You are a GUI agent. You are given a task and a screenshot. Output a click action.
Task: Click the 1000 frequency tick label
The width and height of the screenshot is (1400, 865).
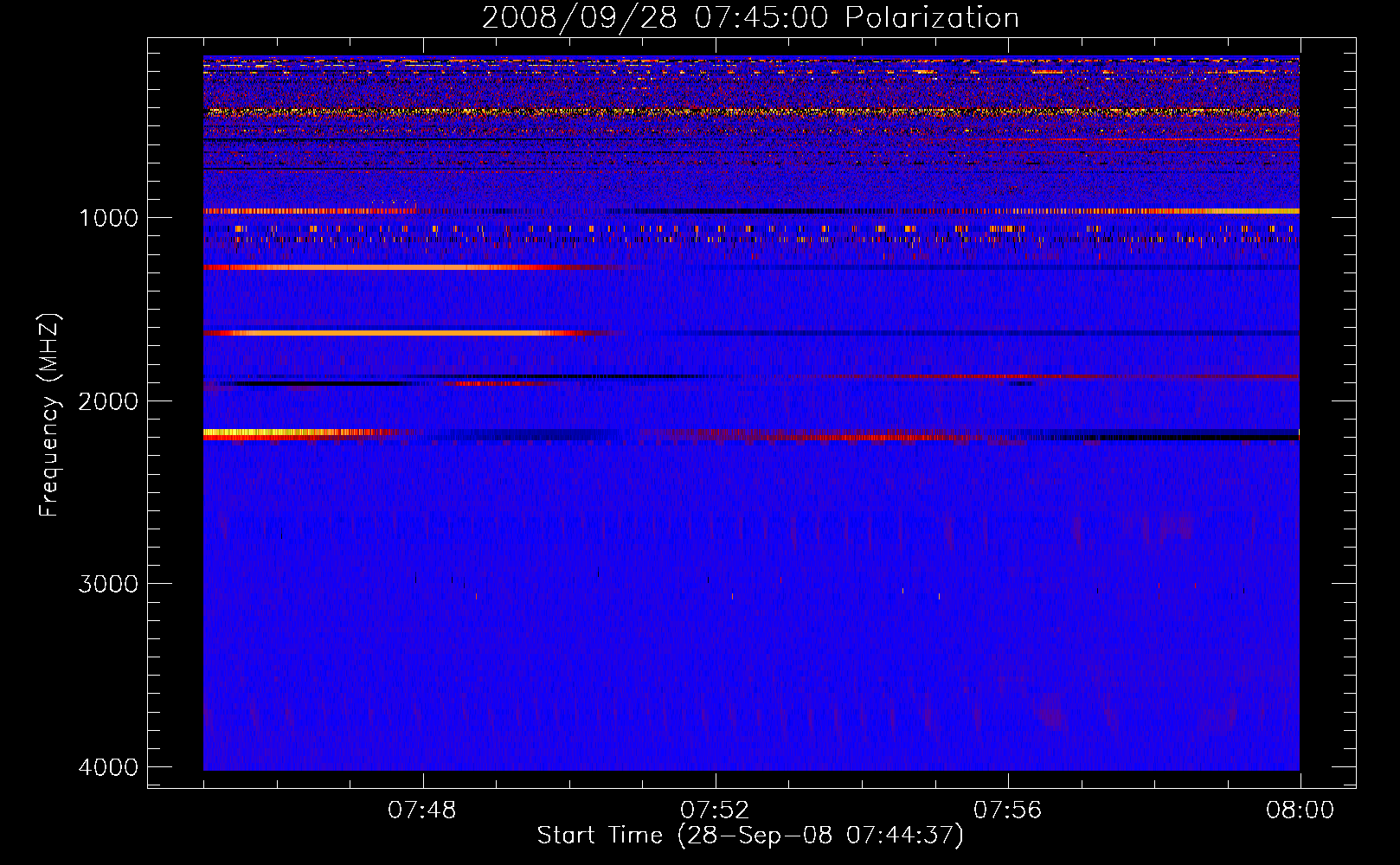coord(108,217)
